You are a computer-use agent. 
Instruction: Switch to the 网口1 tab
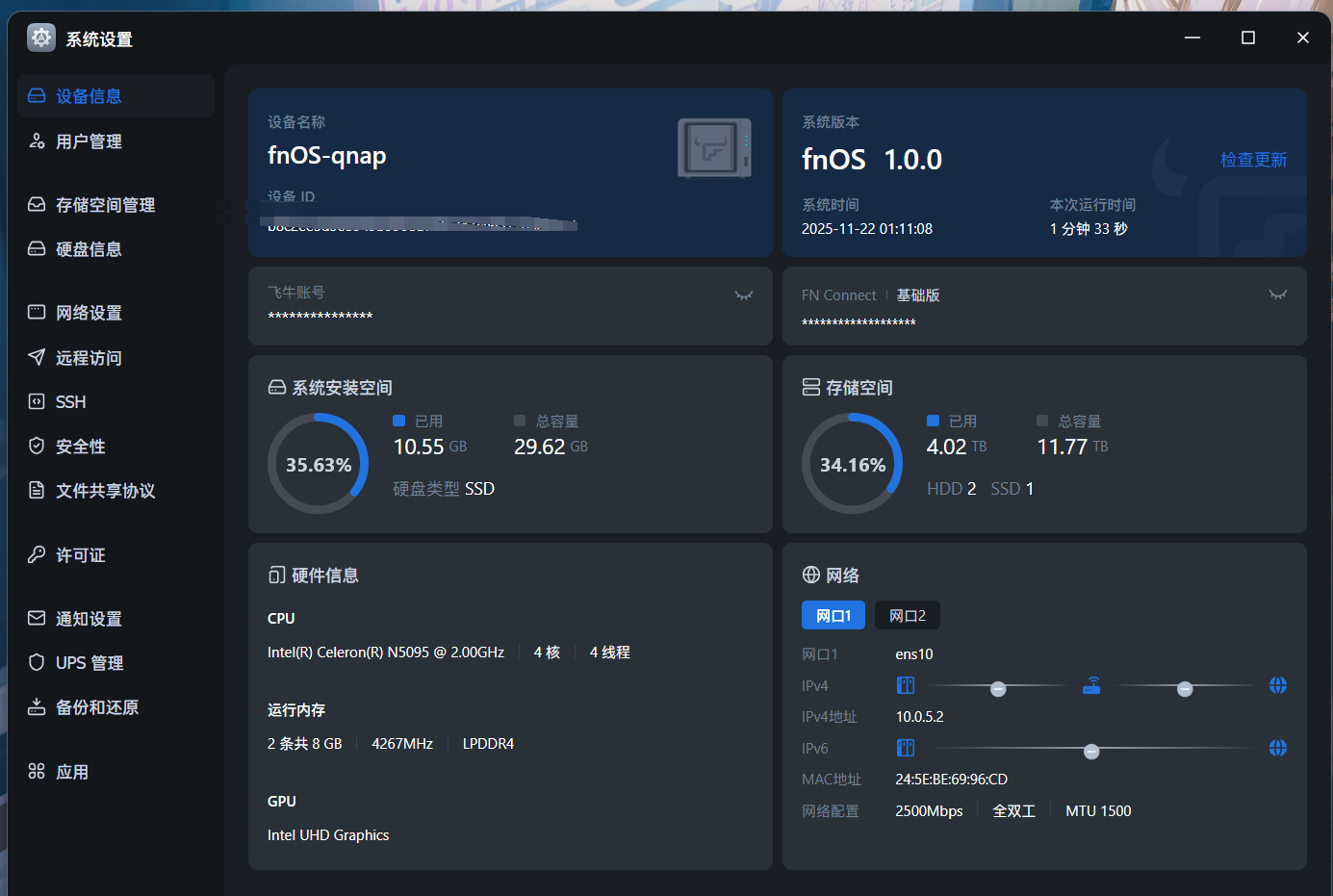(833, 616)
